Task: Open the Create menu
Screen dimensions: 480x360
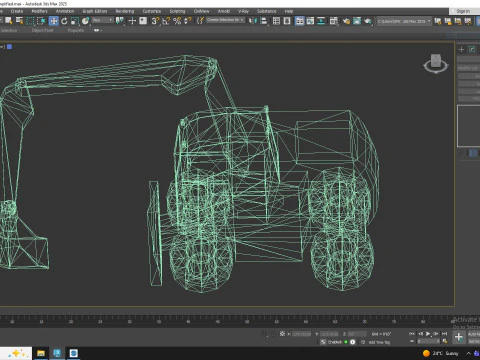Action: click(17, 11)
